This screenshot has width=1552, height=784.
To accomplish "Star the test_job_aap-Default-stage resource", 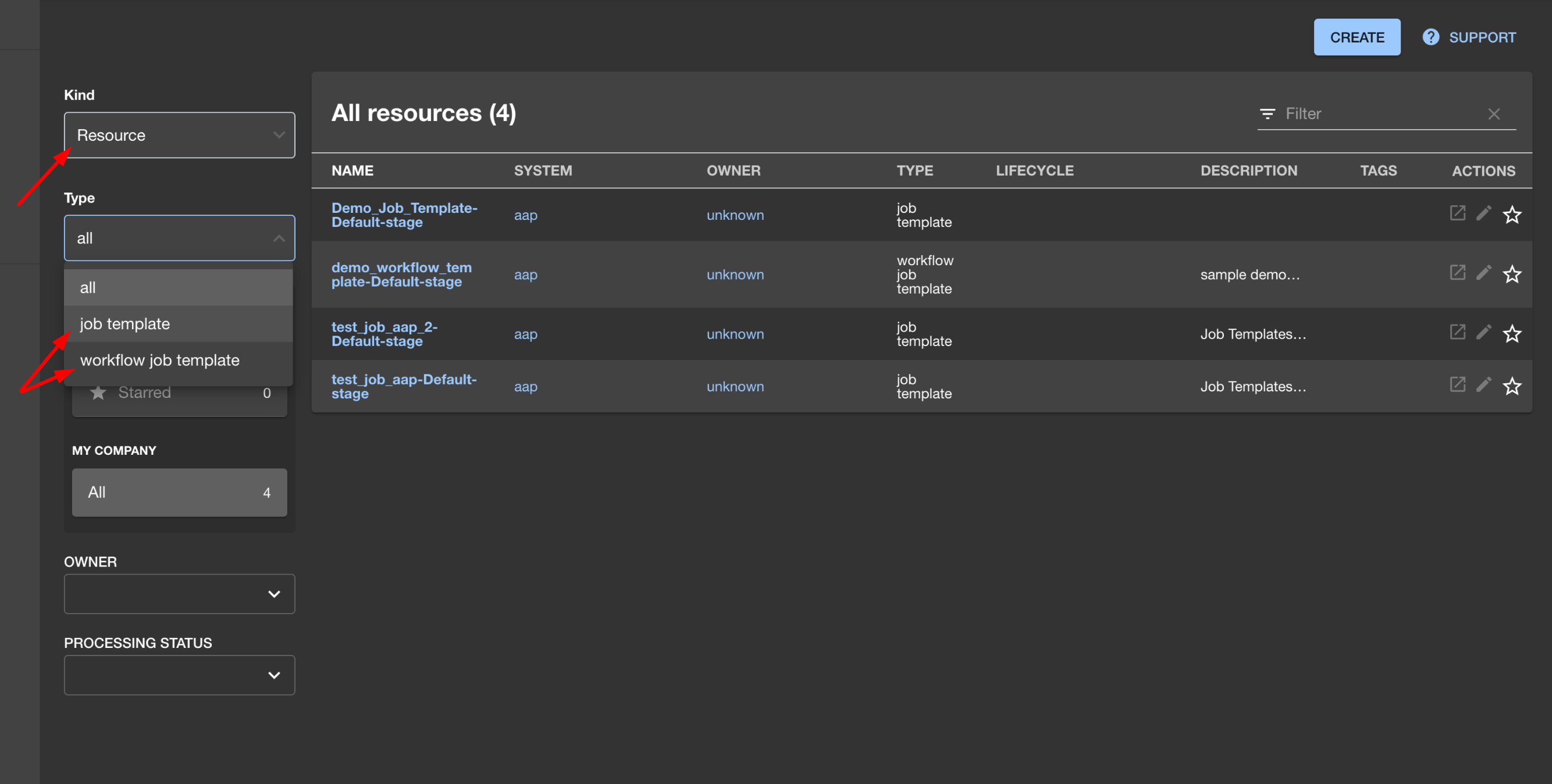I will point(1512,387).
